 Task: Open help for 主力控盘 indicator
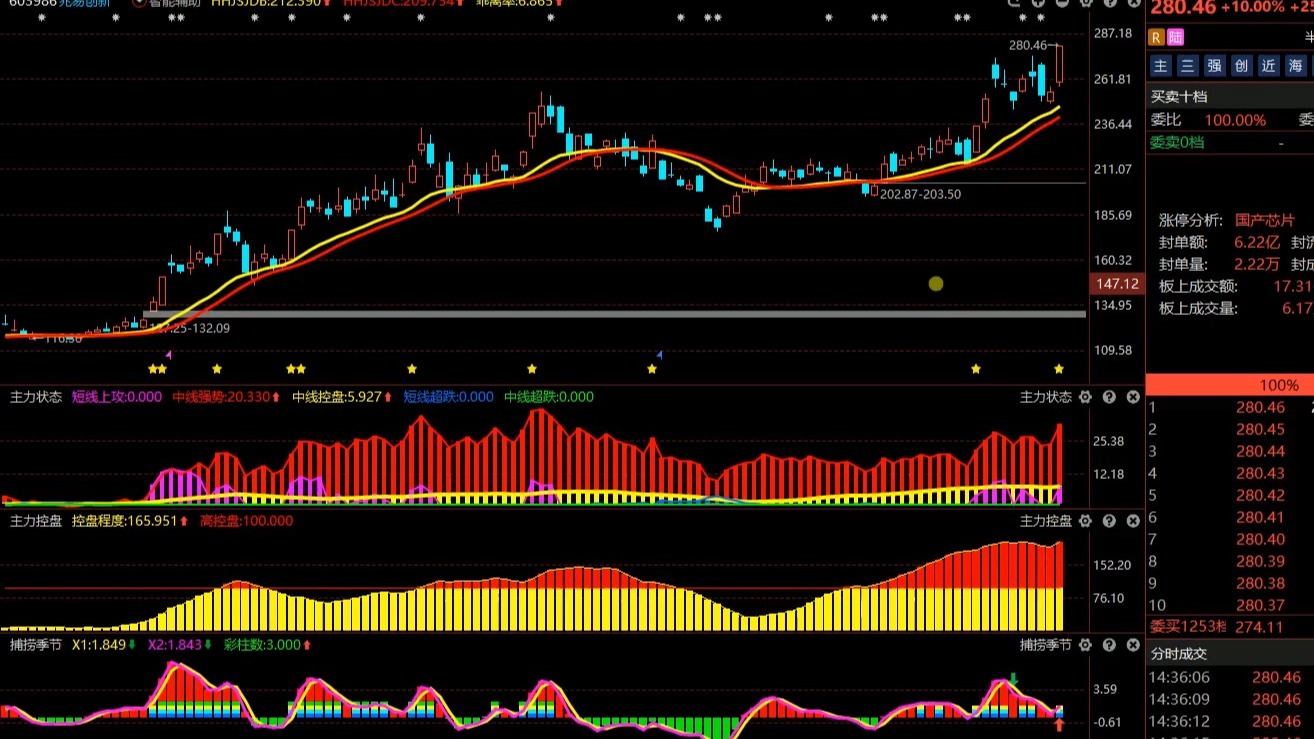[1109, 521]
